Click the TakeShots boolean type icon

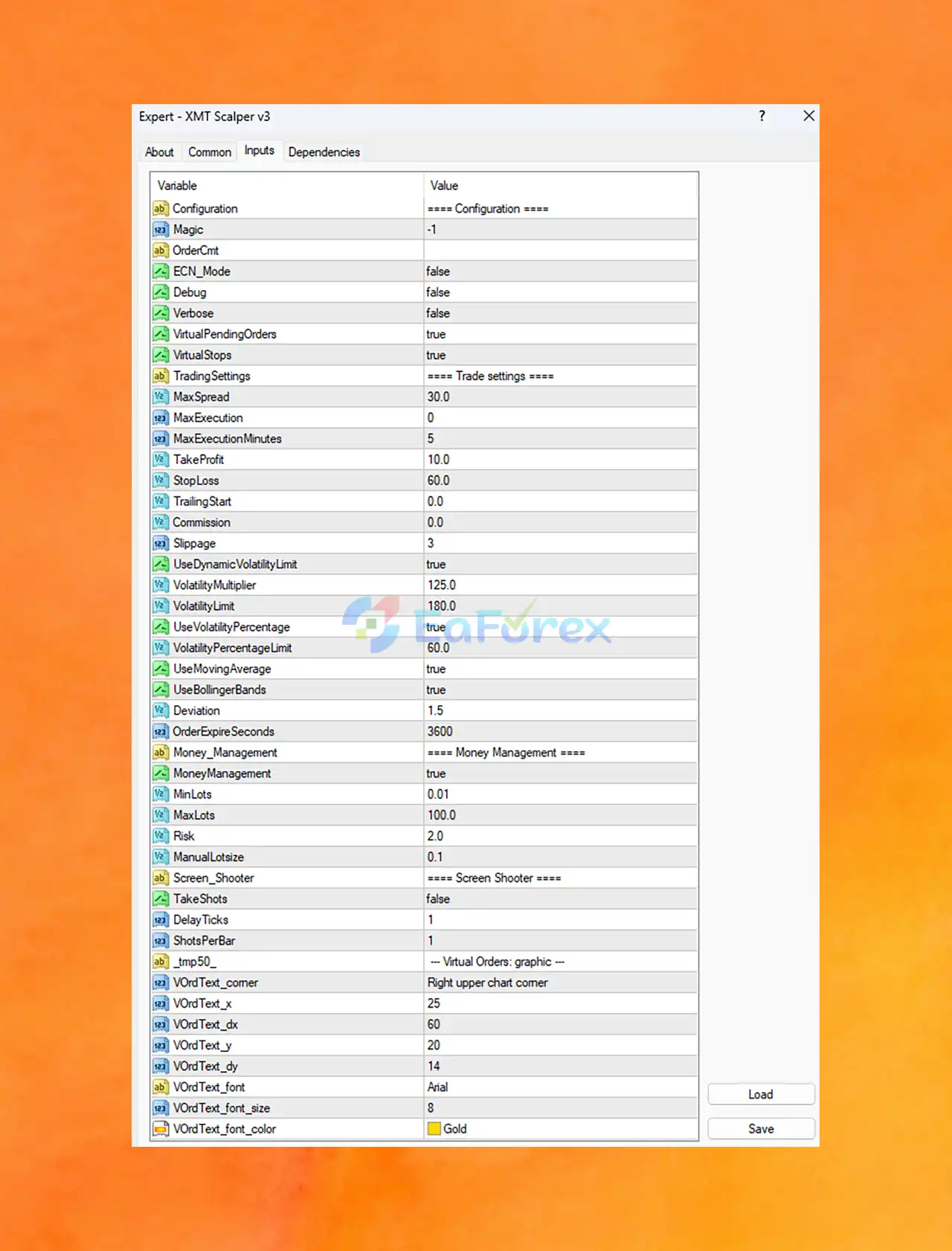160,899
